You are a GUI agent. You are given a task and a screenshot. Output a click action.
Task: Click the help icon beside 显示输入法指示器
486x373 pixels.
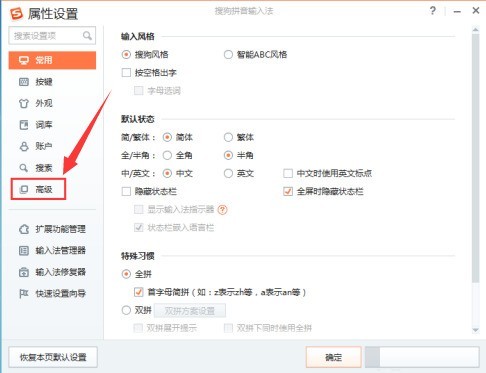point(222,210)
